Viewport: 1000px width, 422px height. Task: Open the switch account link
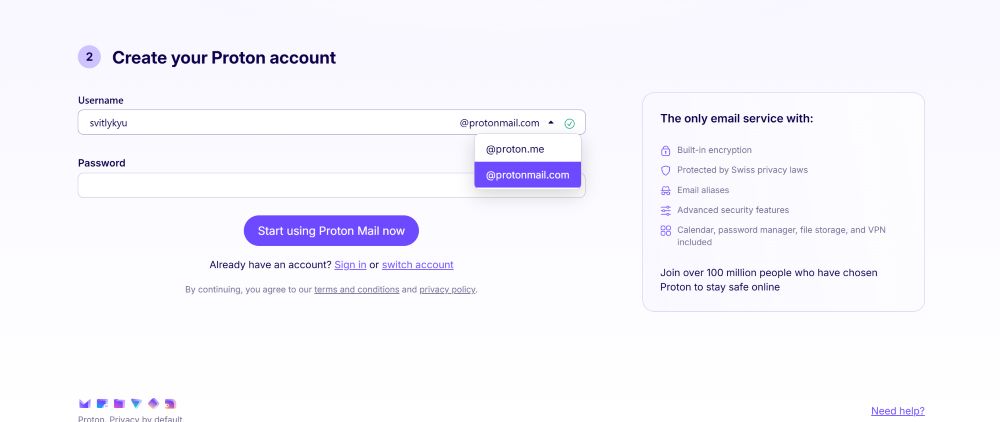point(418,265)
